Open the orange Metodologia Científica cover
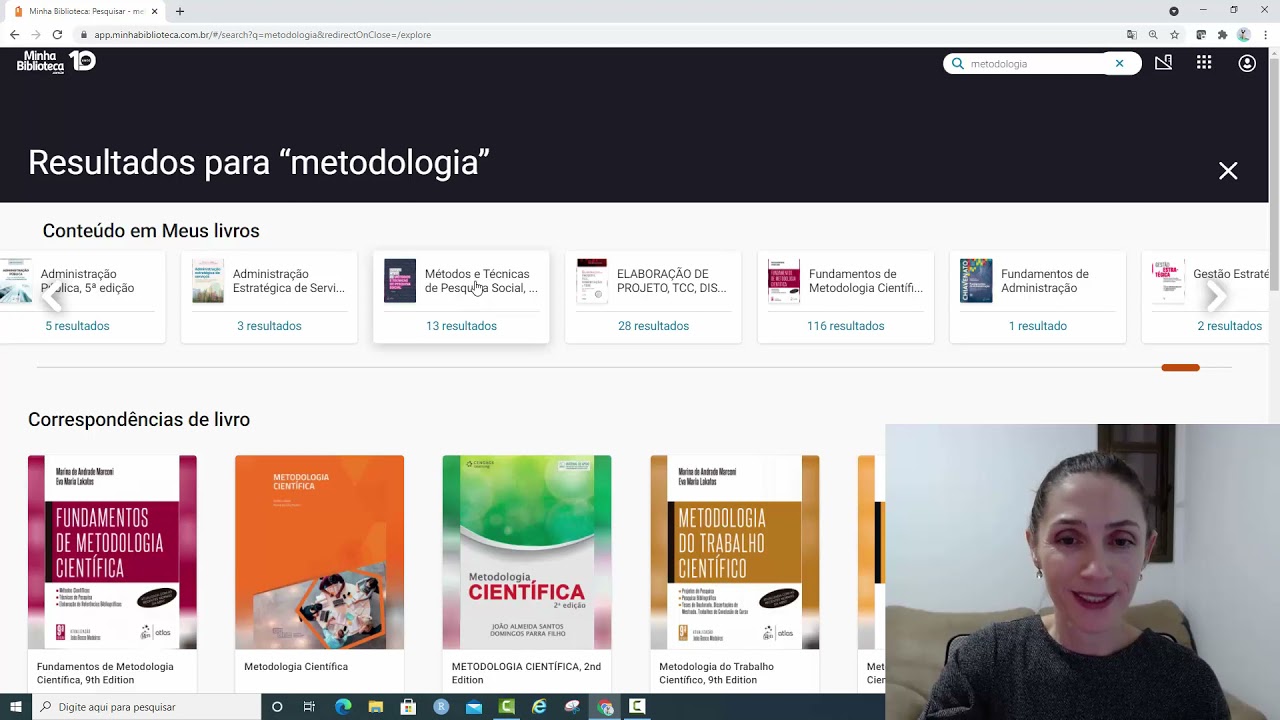Screen dimensions: 1280x720 click(320, 552)
